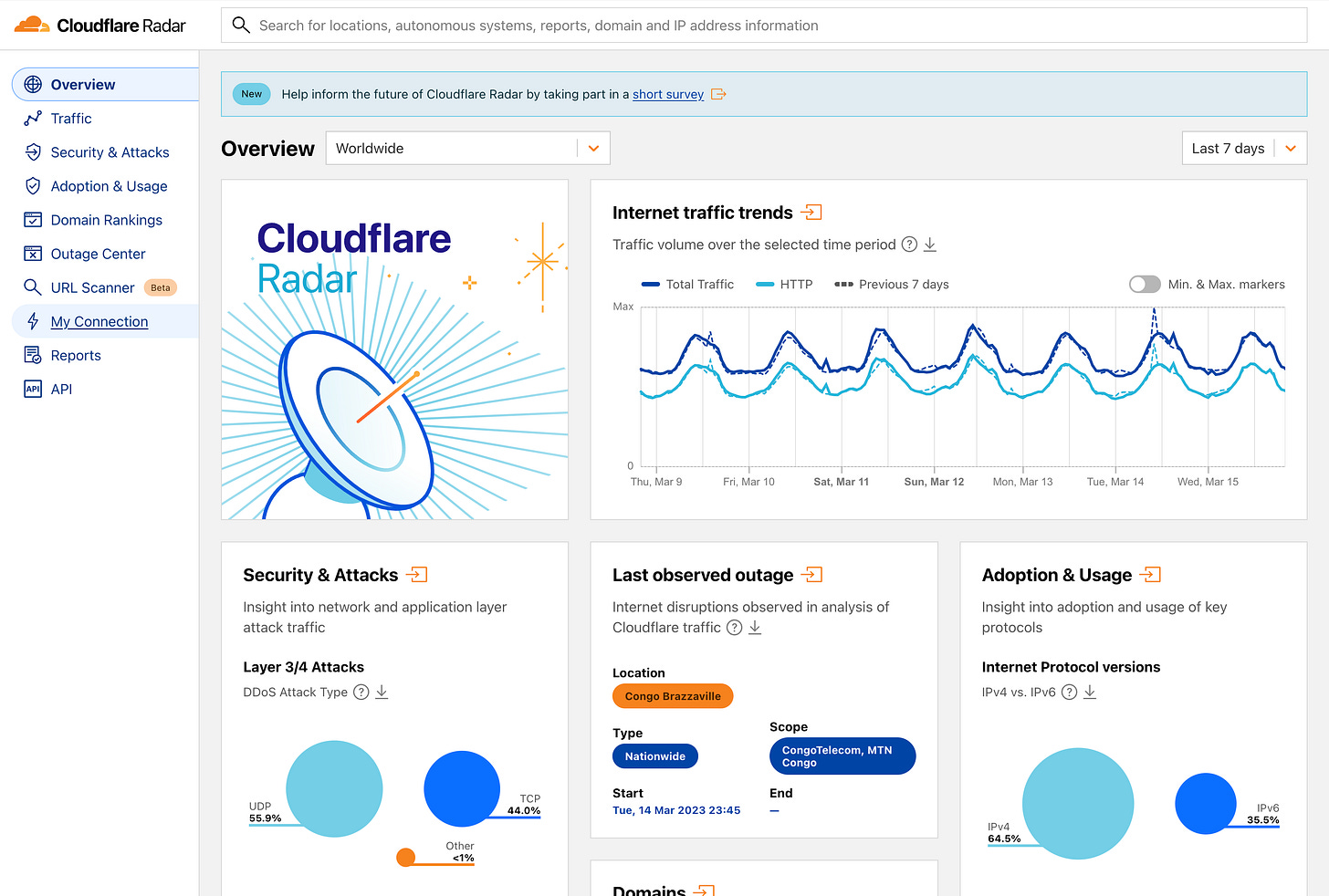Click the Security & Attacks card heading
Image resolution: width=1329 pixels, height=896 pixels.
point(320,575)
